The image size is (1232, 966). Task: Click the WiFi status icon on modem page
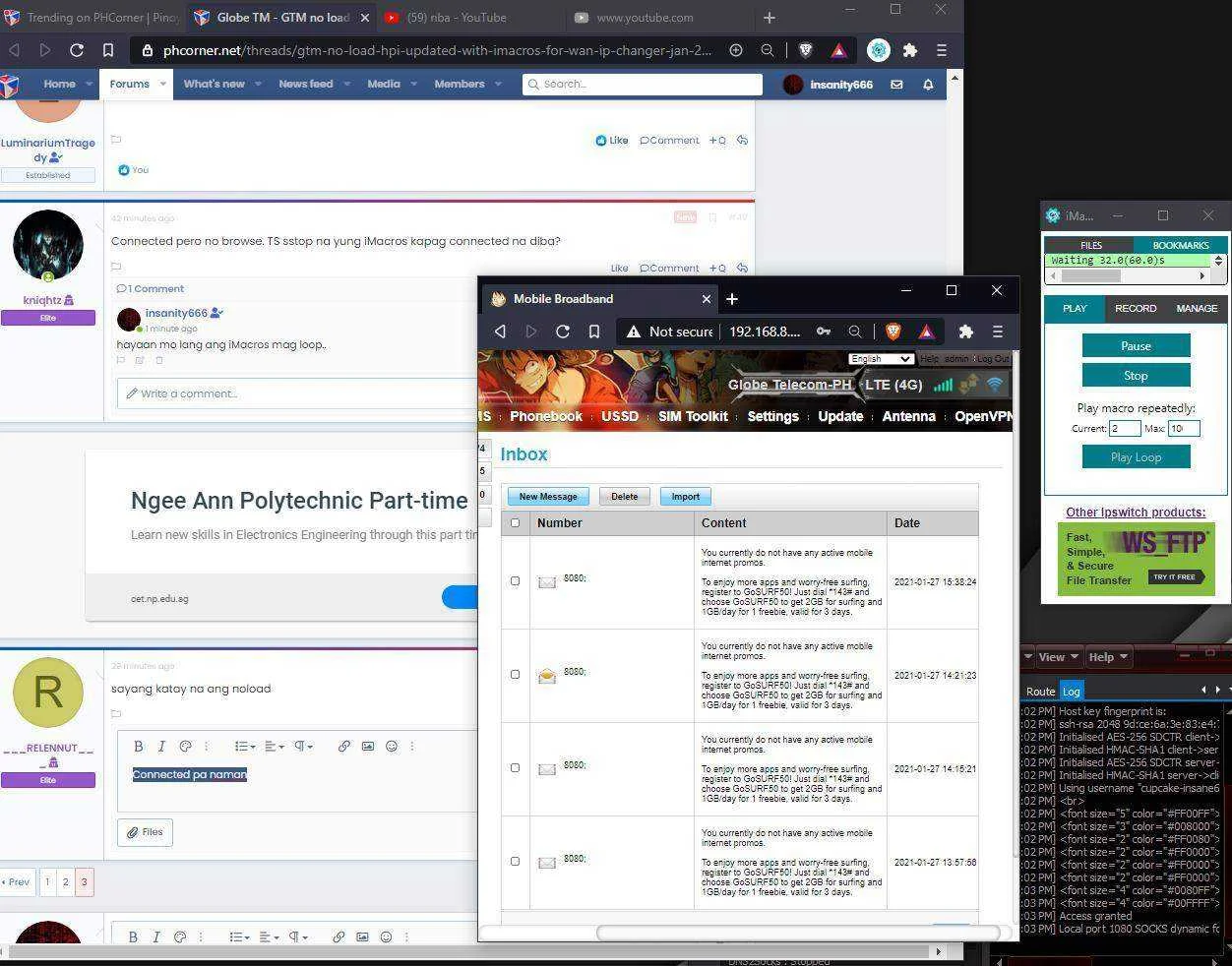(995, 385)
